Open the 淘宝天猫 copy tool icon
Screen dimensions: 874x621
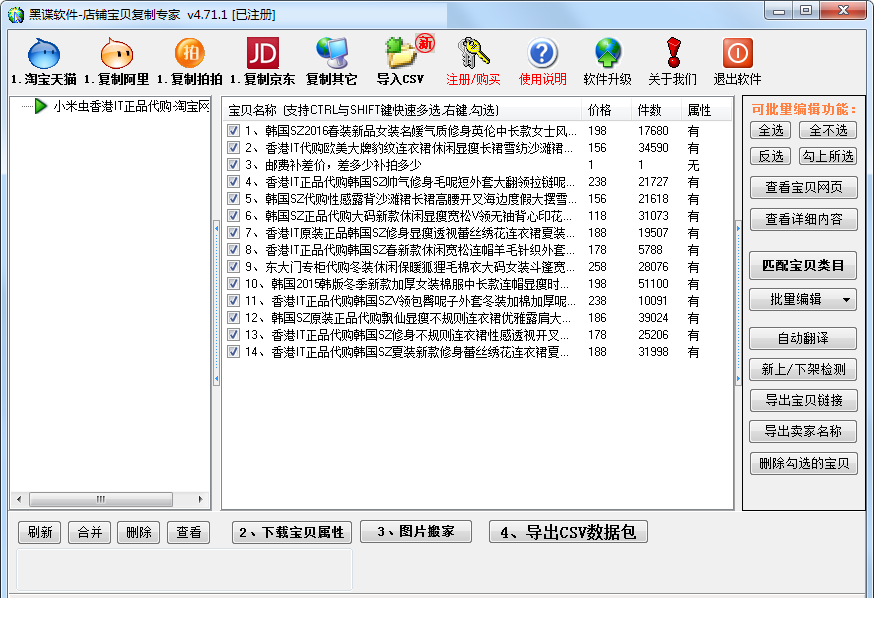tap(43, 54)
